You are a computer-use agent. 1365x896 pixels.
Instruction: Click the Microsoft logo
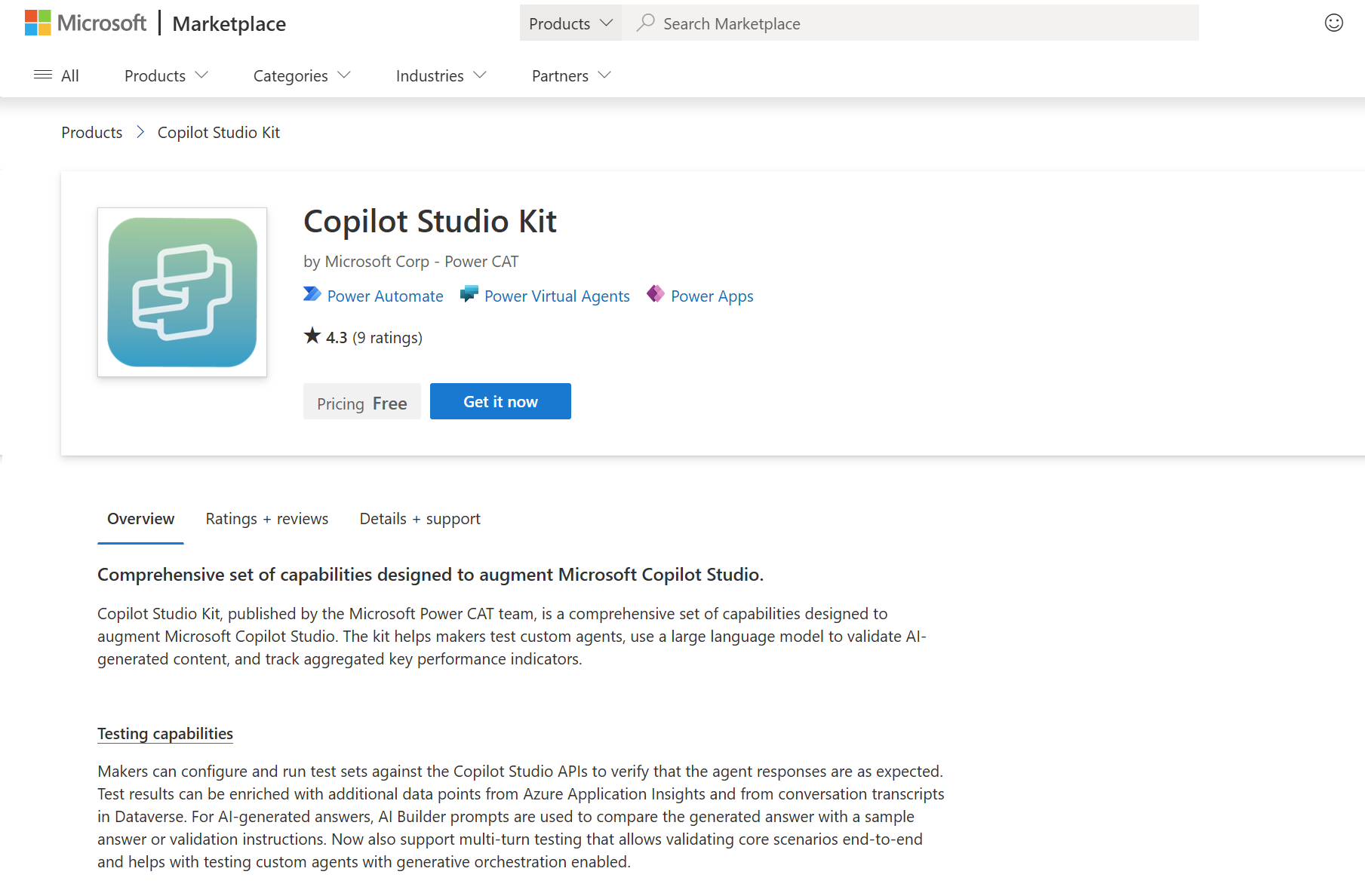point(85,23)
